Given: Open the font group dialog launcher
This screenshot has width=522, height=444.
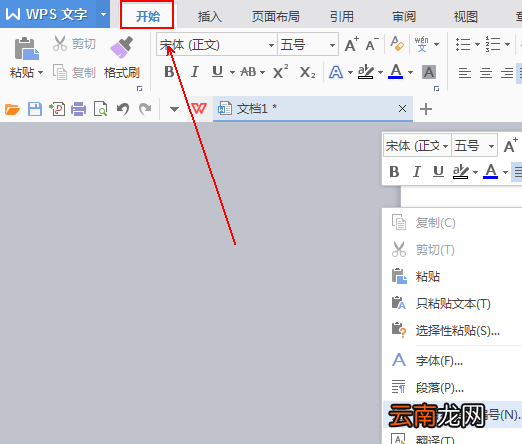Looking at the screenshot, I should click(x=436, y=88).
